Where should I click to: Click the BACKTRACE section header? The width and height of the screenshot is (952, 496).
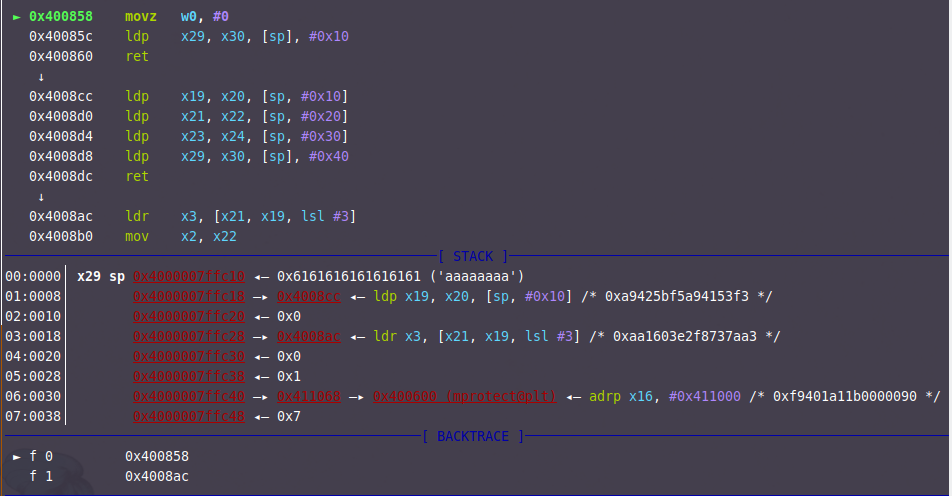pyautogui.click(x=473, y=437)
